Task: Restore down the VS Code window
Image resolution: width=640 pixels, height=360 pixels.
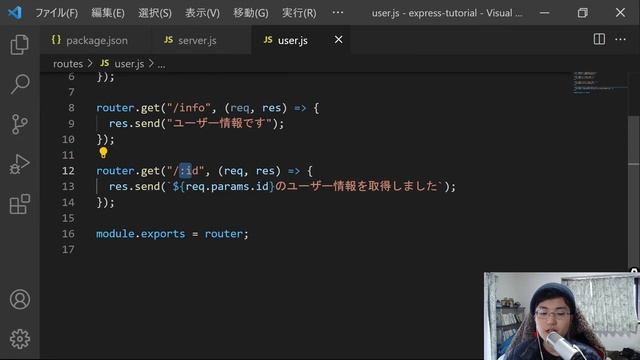Action: point(582,13)
